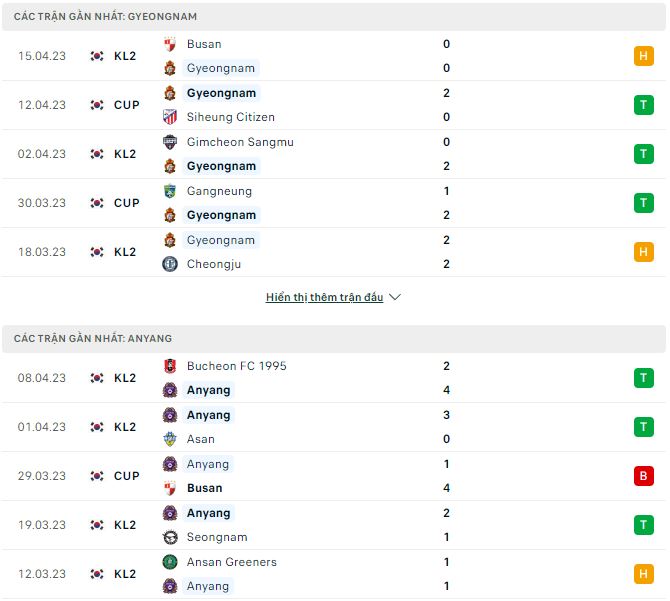
Task: Click the Asan club crest icon
Action: tap(170, 439)
